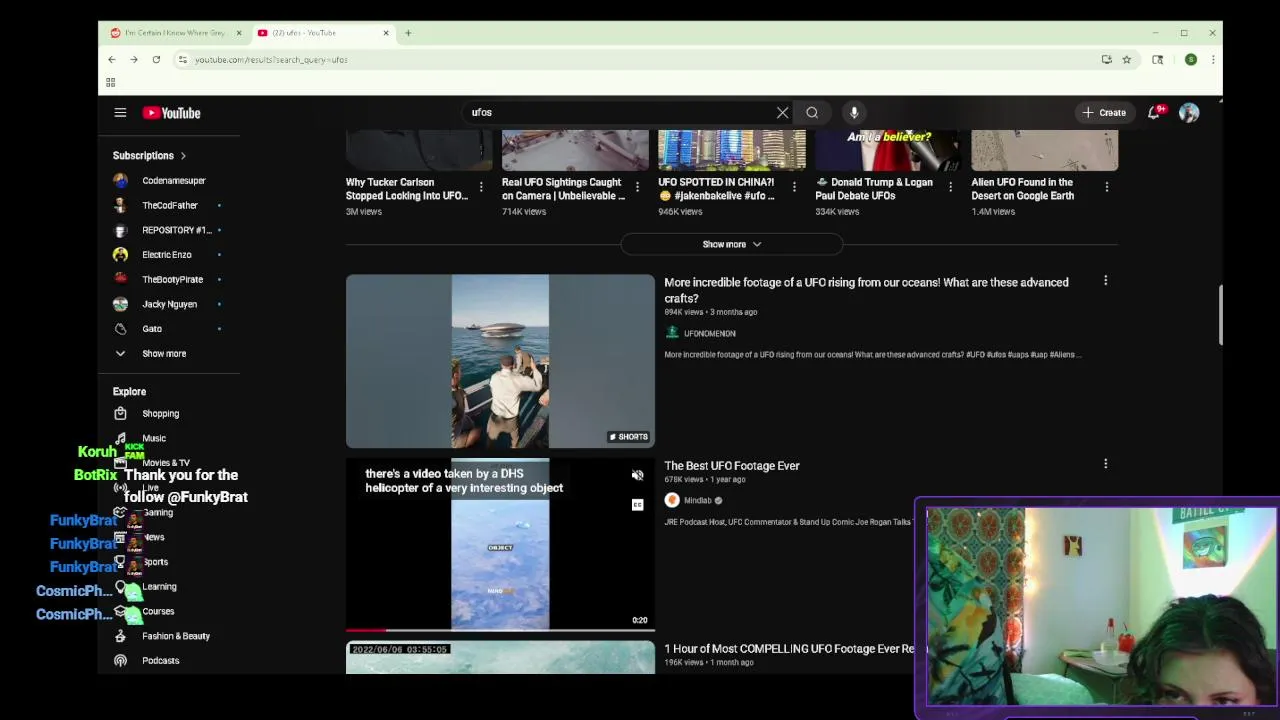Open the 1 Hour of Most COMPELLING UFO title
This screenshot has height=720, width=1280.
coord(789,649)
